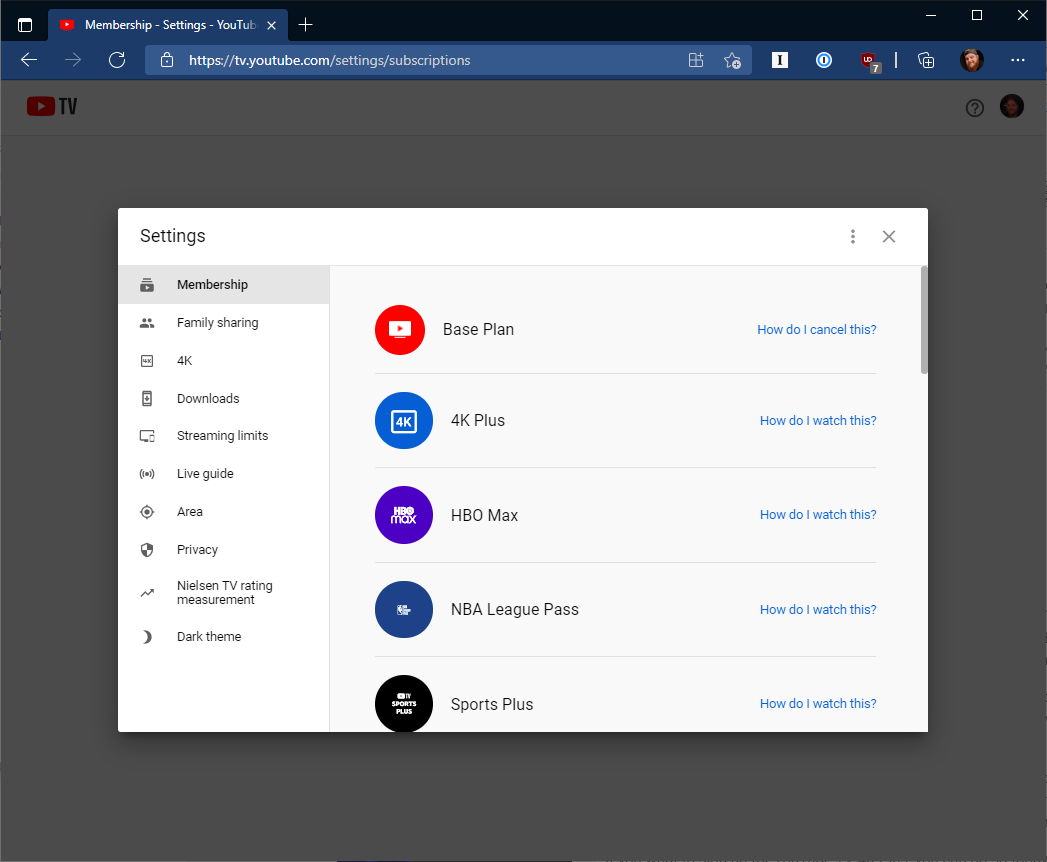The image size is (1047, 862).
Task: Click the Base Plan YouTube play icon
Action: (x=400, y=330)
